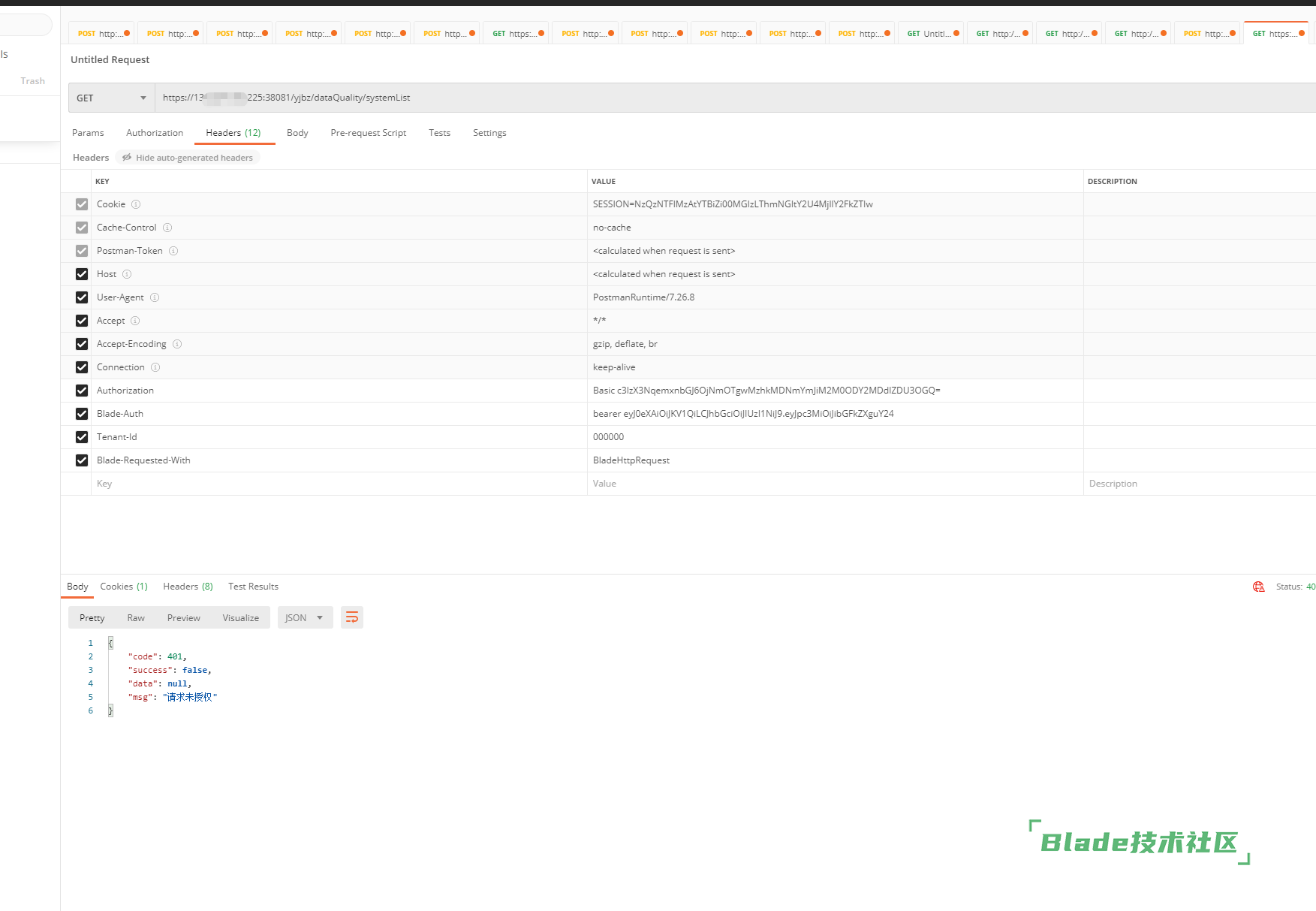Click the info icon beside Accept-Encoding
The height and width of the screenshot is (911, 1316).
click(x=177, y=344)
